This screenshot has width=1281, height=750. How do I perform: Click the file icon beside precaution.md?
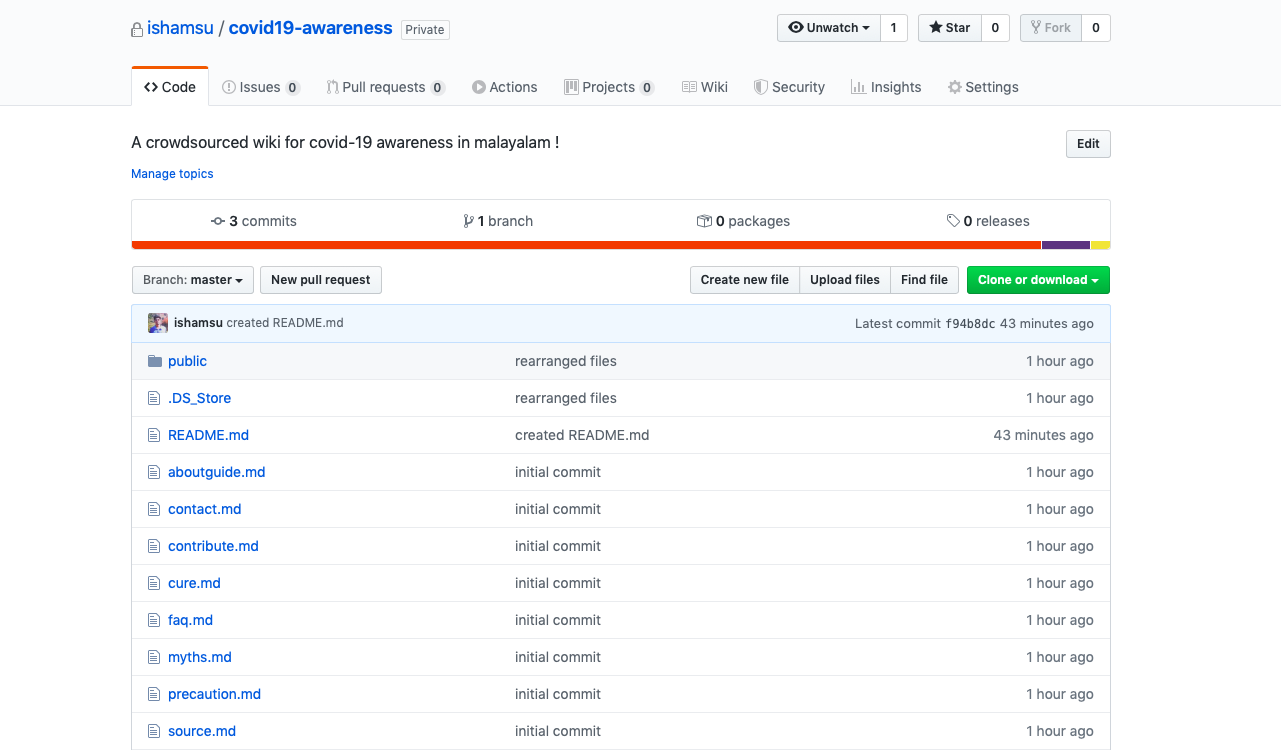[154, 694]
